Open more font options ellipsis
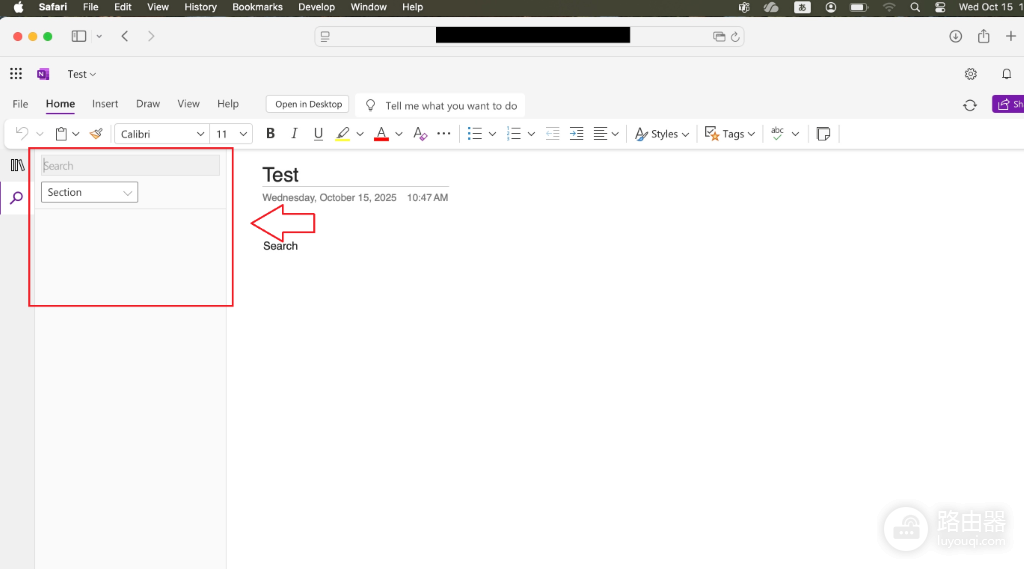This screenshot has height=569, width=1024. click(x=443, y=133)
